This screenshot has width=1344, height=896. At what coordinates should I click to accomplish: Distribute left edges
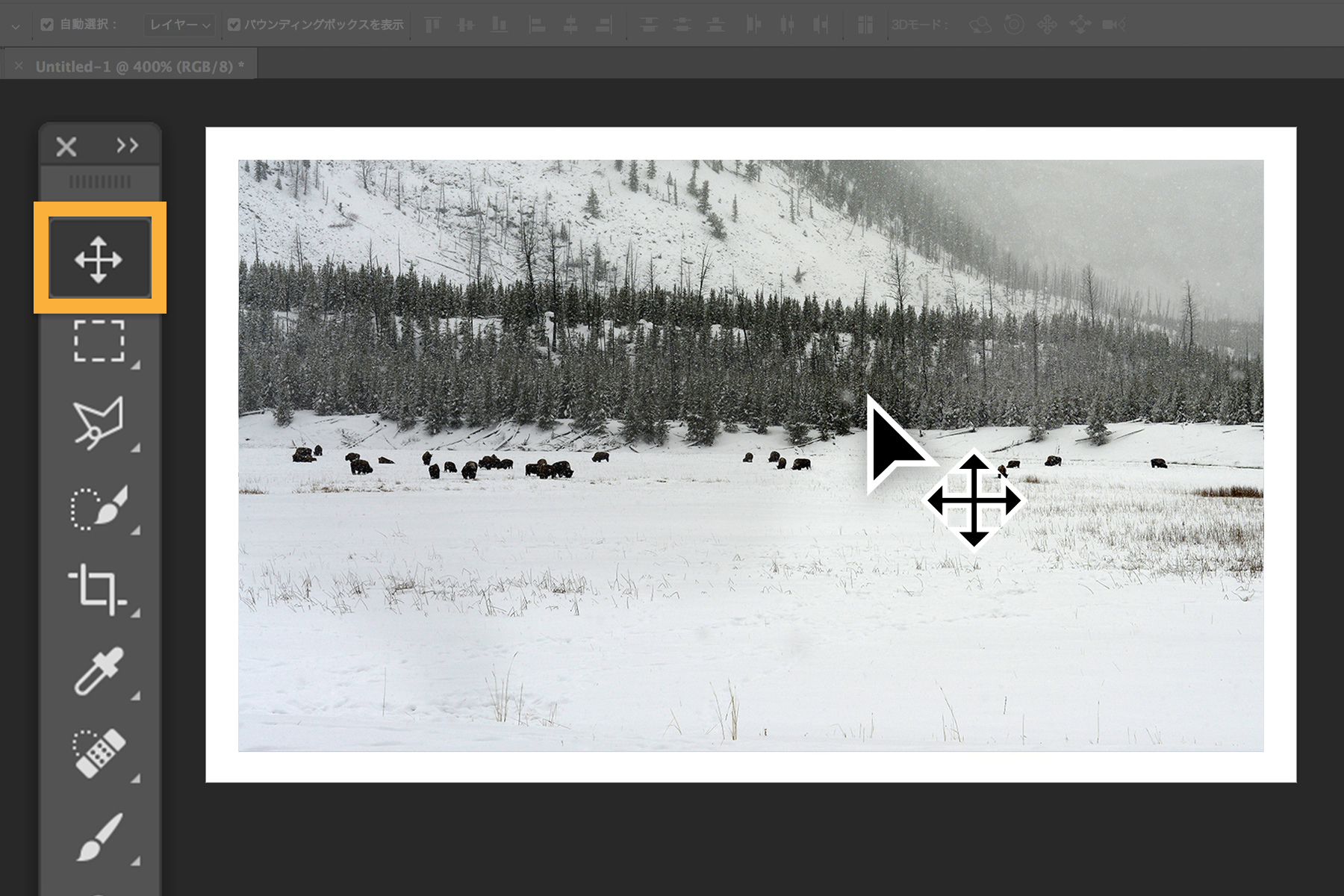point(753,25)
